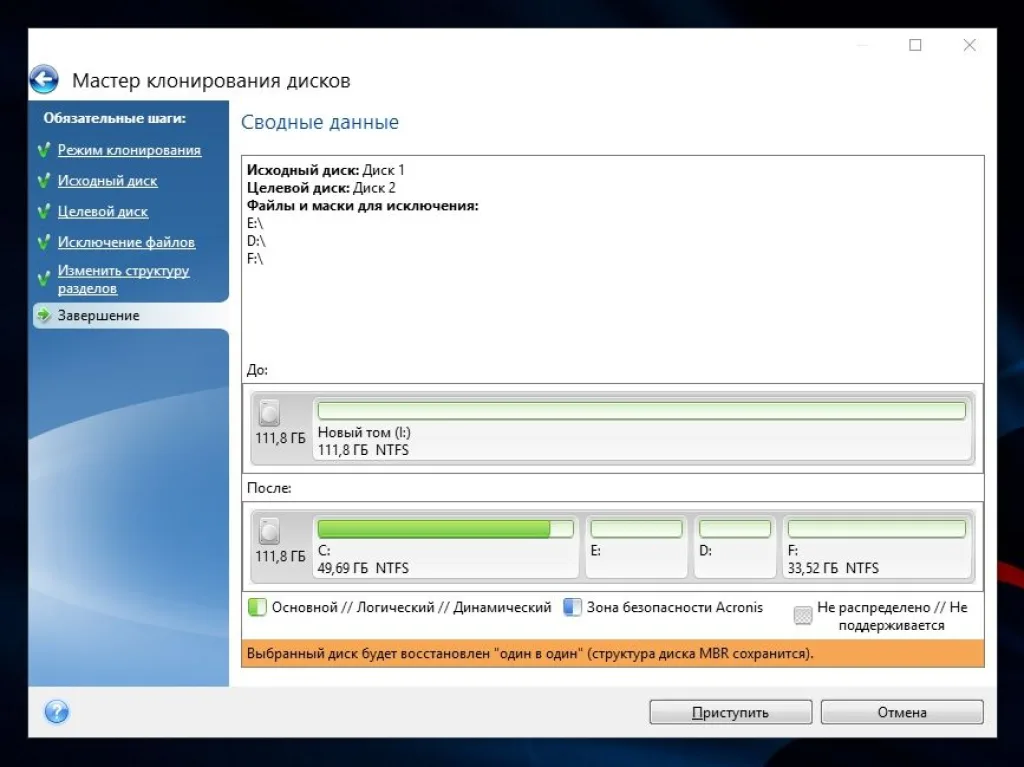The image size is (1024, 767).
Task: Click the gray Не распределено legend swatch
Action: pyautogui.click(x=803, y=615)
